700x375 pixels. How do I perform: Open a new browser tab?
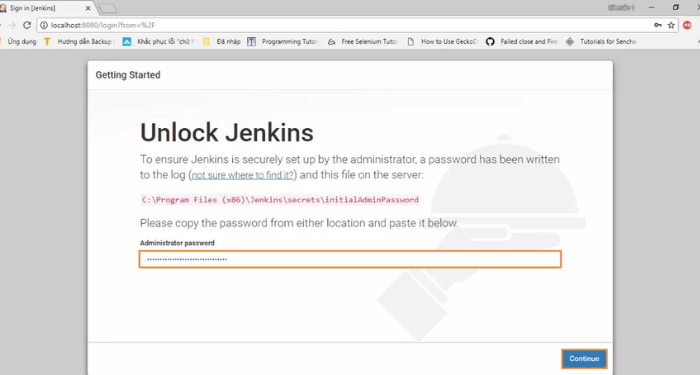coord(107,8)
